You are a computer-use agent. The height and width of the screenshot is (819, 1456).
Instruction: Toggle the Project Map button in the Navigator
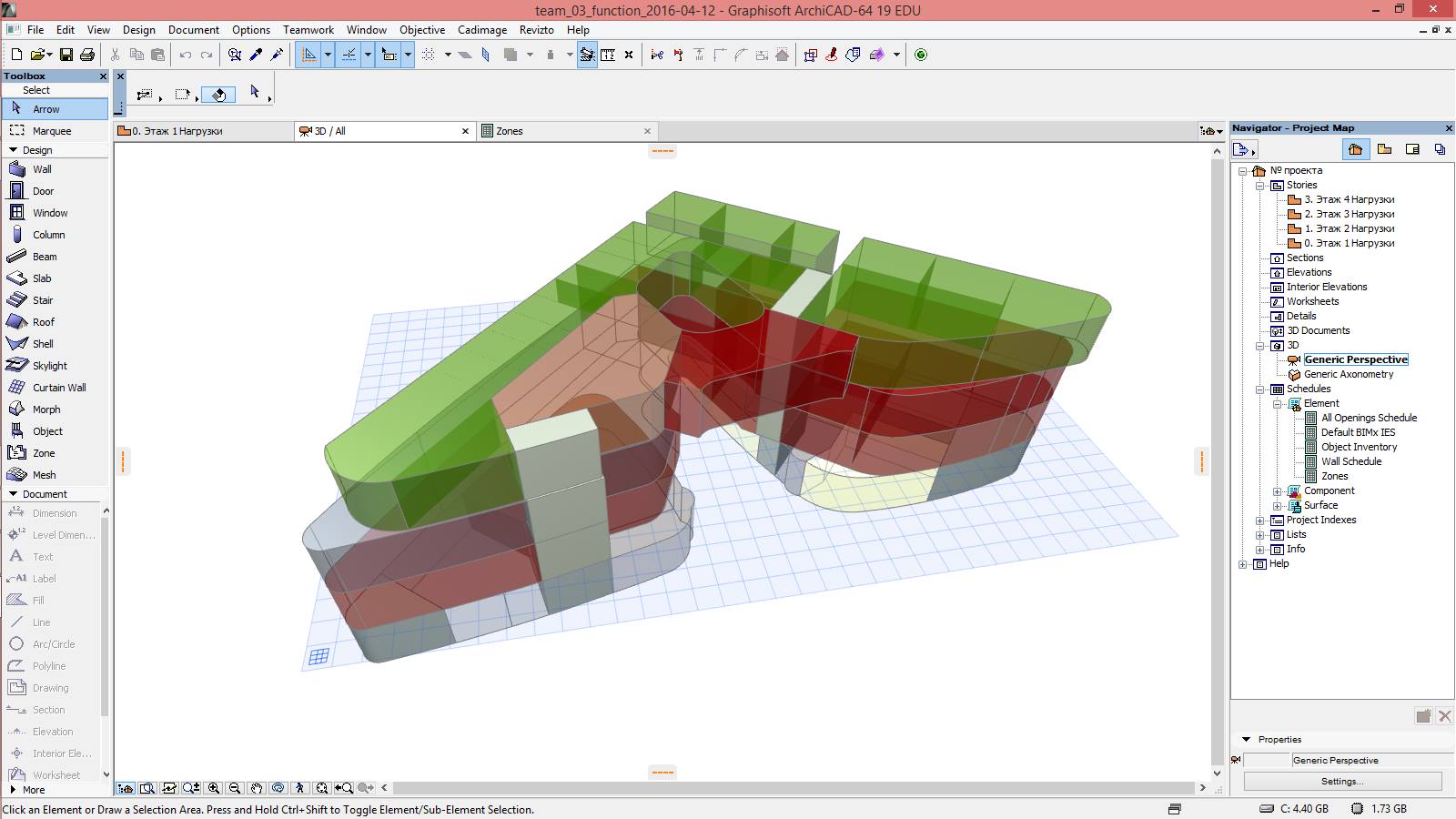pyautogui.click(x=1355, y=149)
